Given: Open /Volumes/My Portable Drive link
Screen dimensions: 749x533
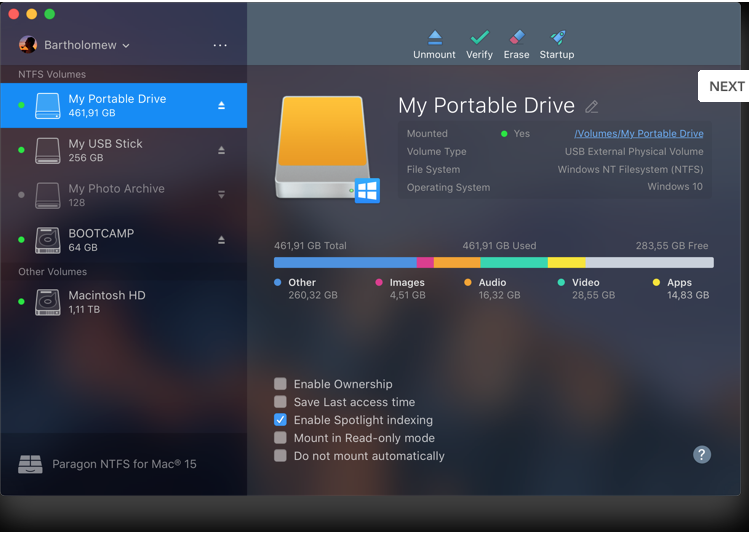Looking at the screenshot, I should tap(639, 134).
